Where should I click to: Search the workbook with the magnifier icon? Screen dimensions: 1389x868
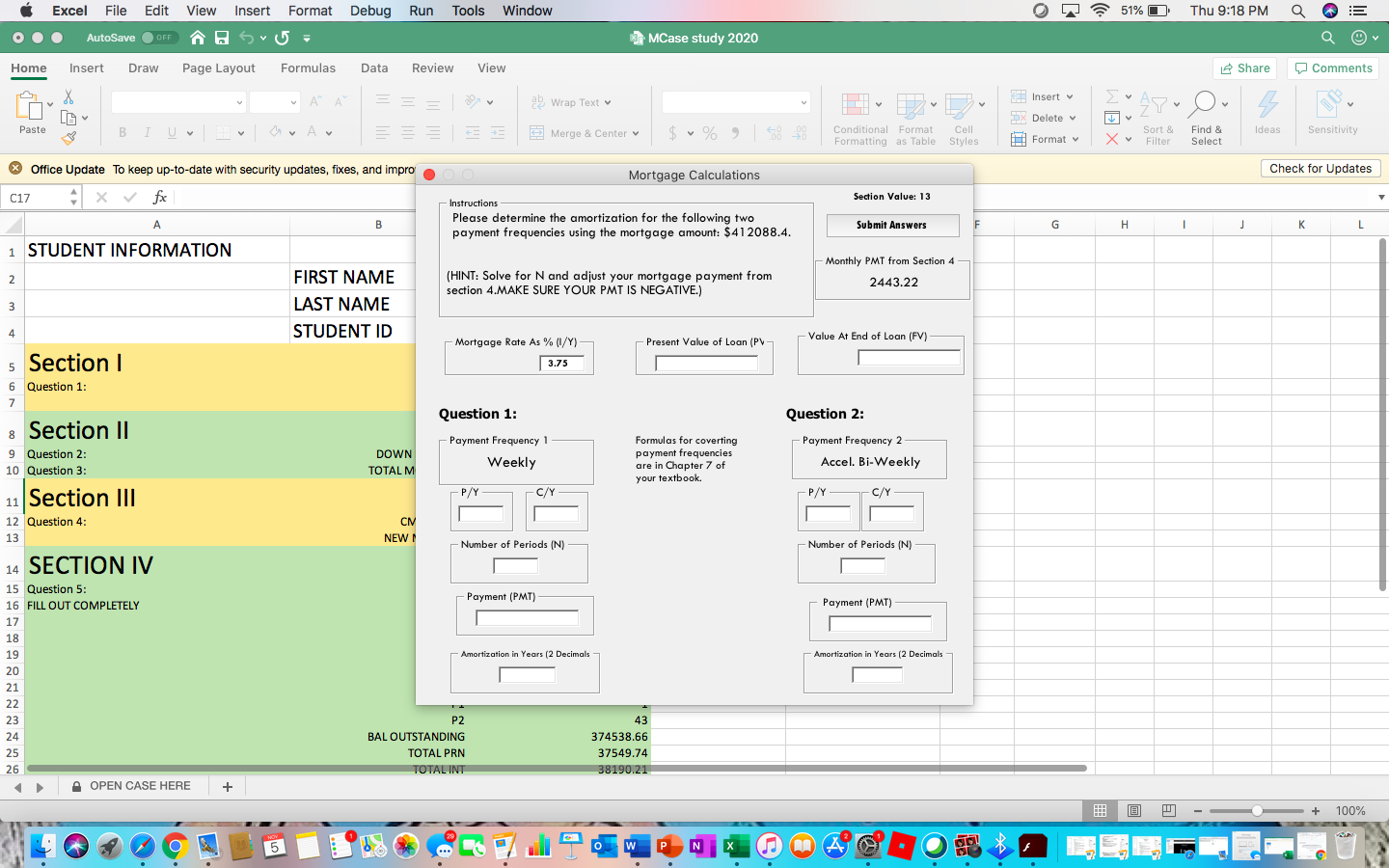point(1328,38)
